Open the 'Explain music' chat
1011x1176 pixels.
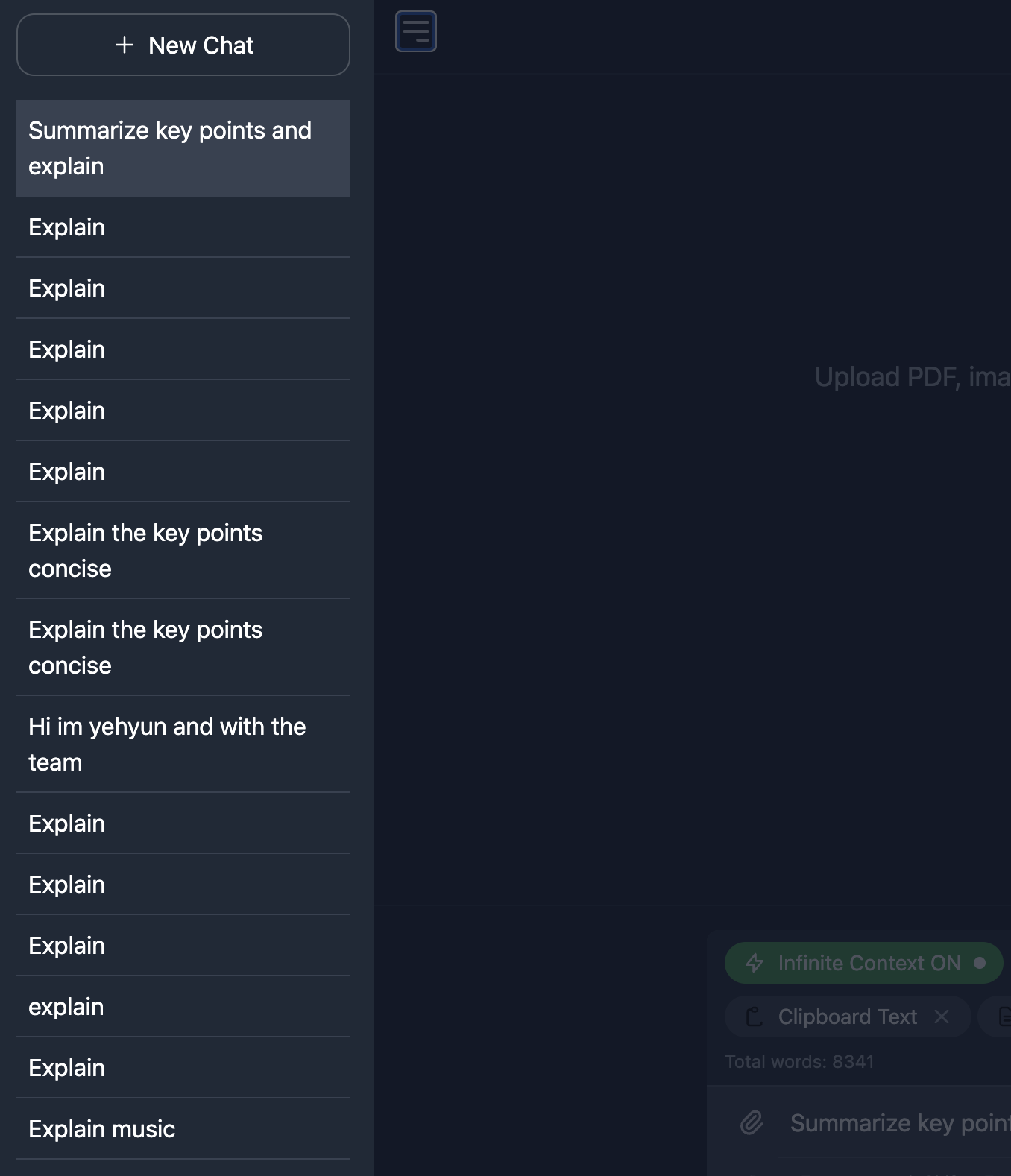(183, 1129)
